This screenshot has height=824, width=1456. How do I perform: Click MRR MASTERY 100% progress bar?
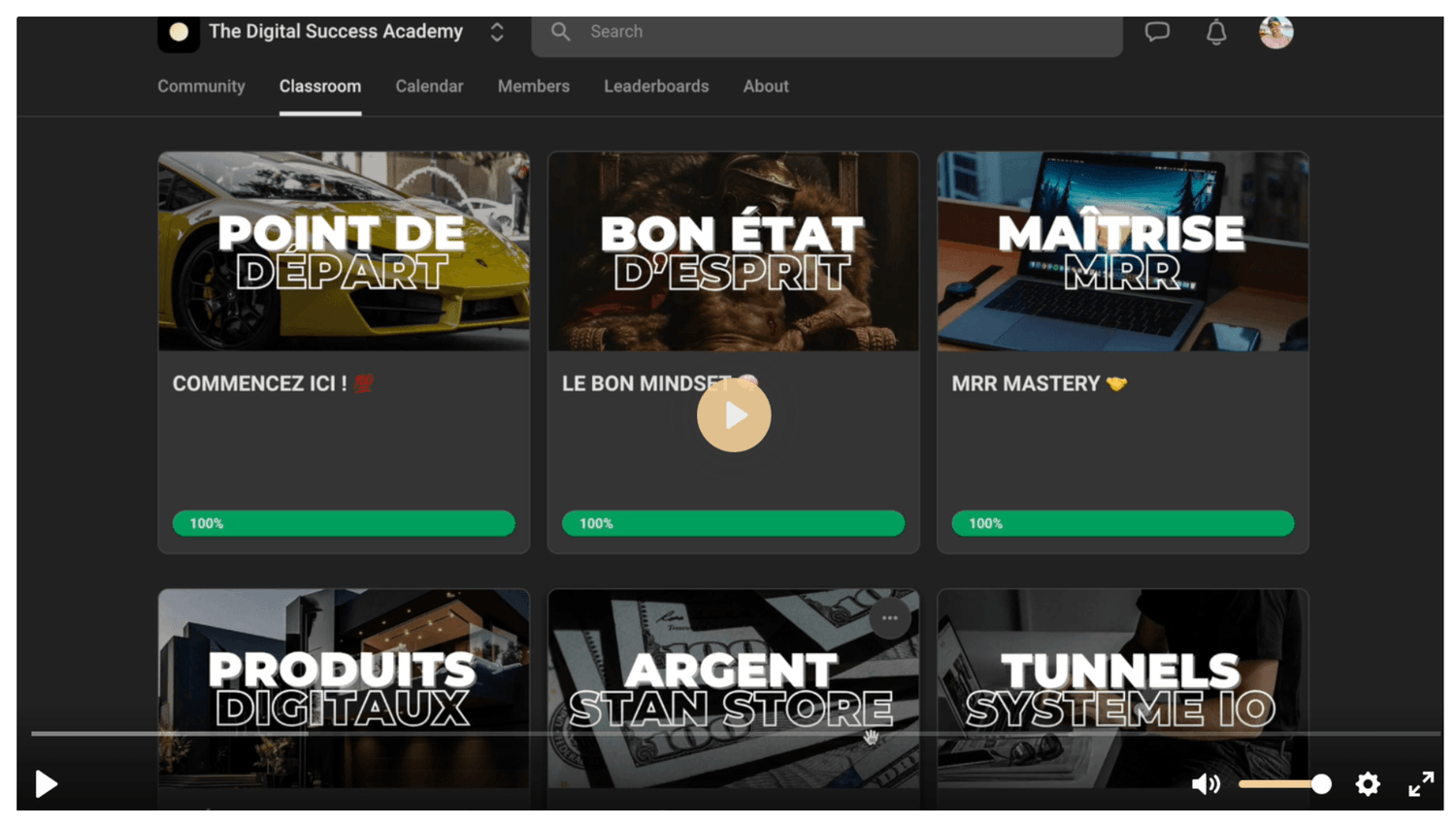pyautogui.click(x=1123, y=523)
